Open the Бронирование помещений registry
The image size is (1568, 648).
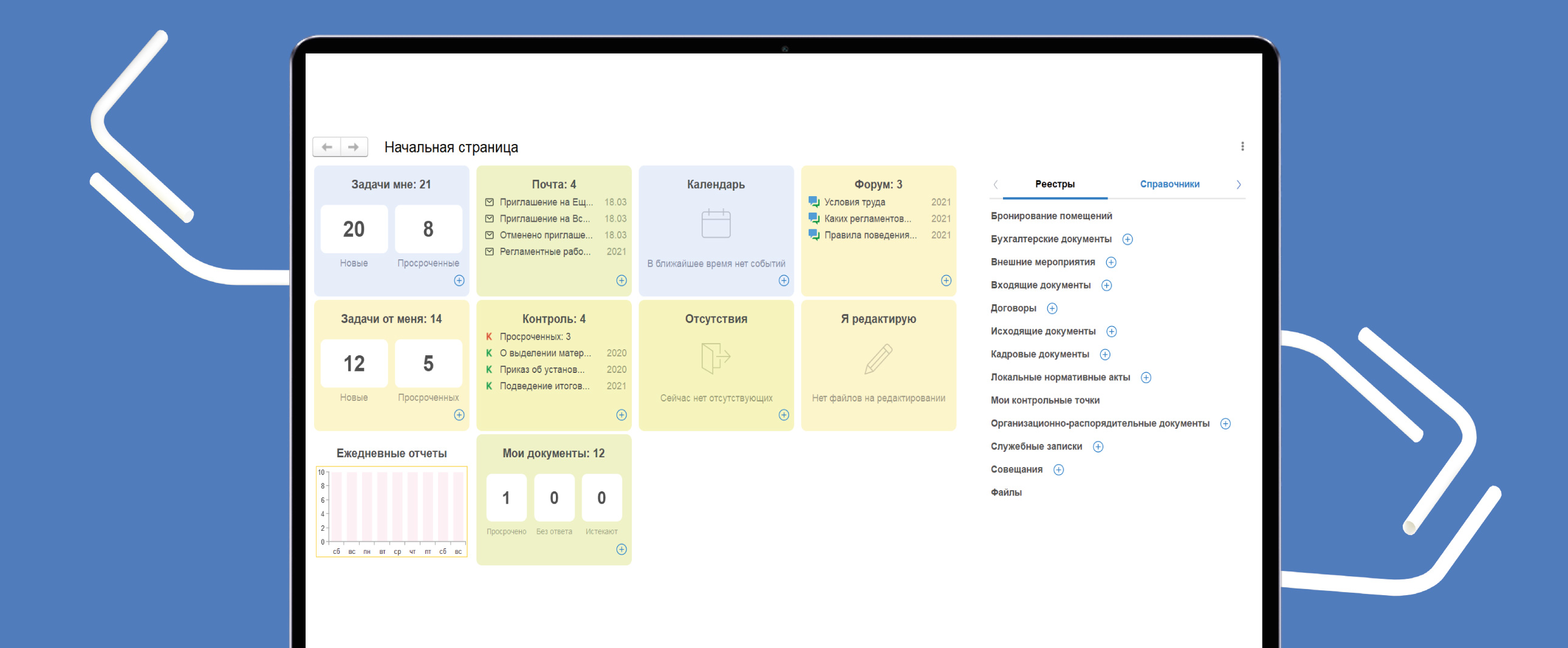pos(1052,216)
